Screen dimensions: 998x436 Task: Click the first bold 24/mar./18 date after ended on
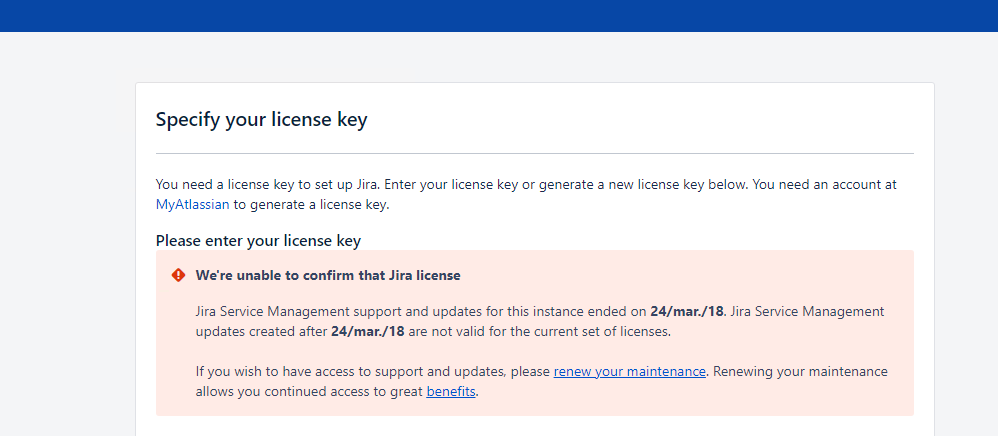point(687,312)
